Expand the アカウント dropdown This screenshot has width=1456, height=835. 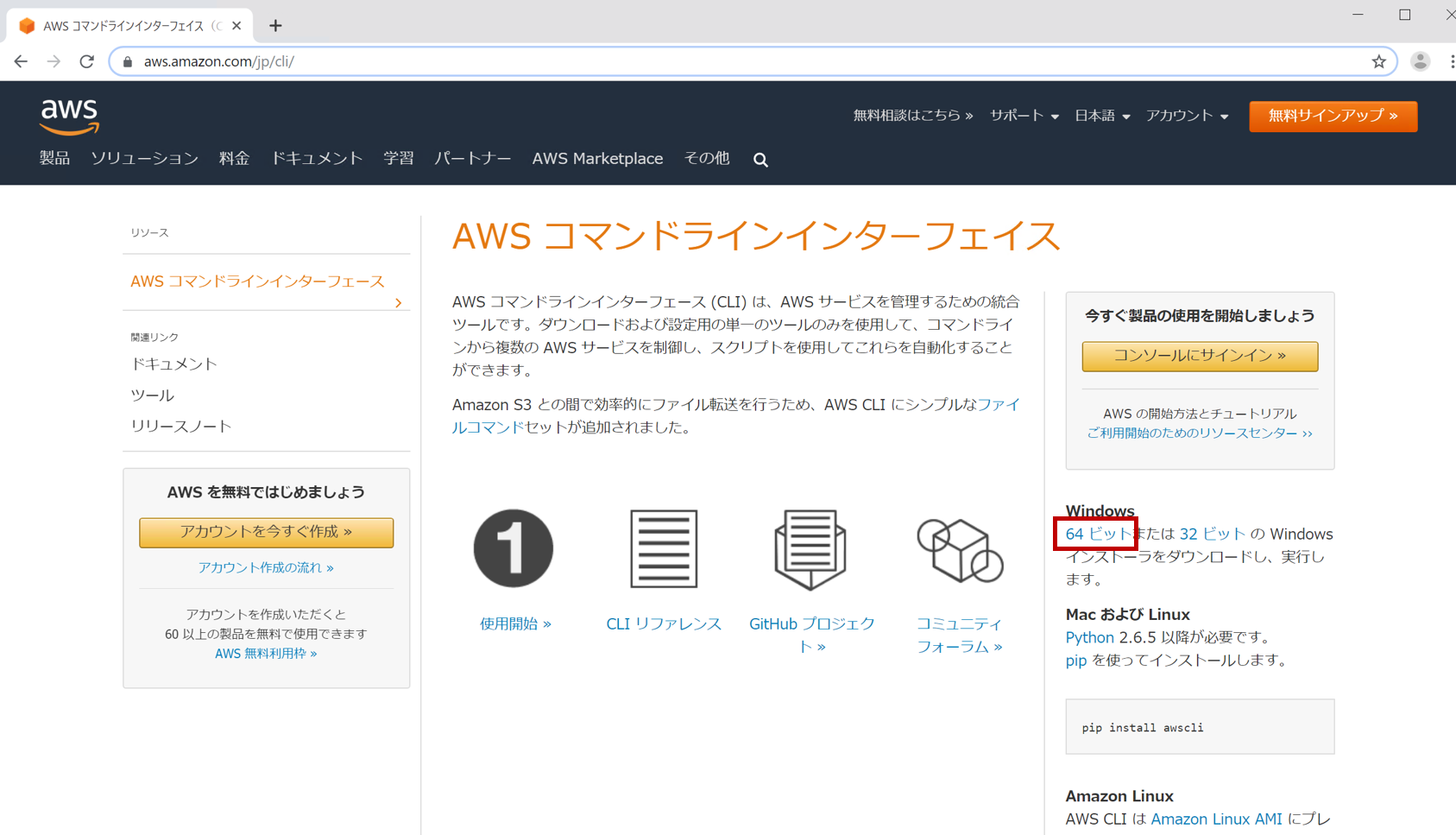pos(1187,116)
